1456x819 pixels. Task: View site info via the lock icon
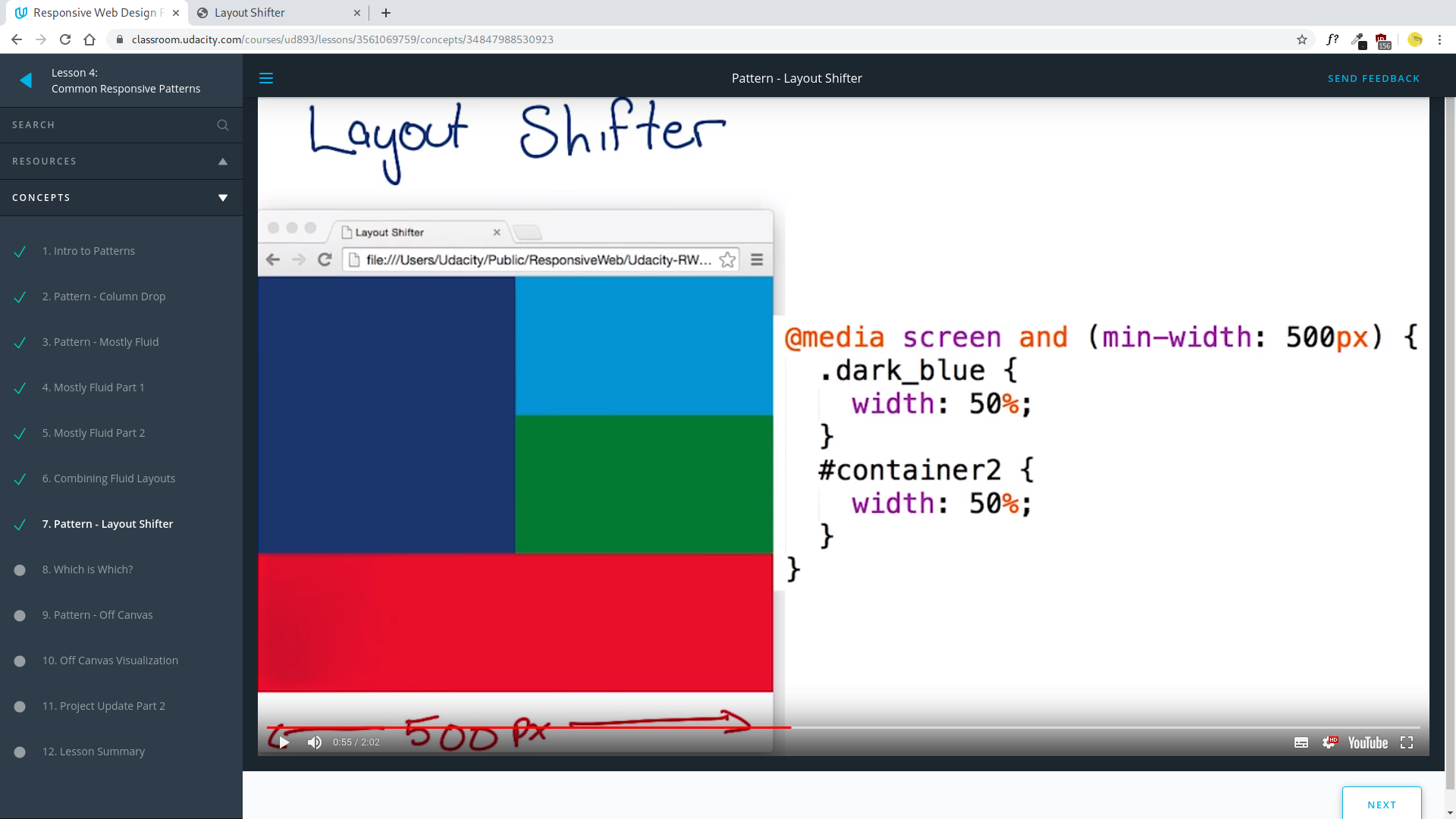120,39
